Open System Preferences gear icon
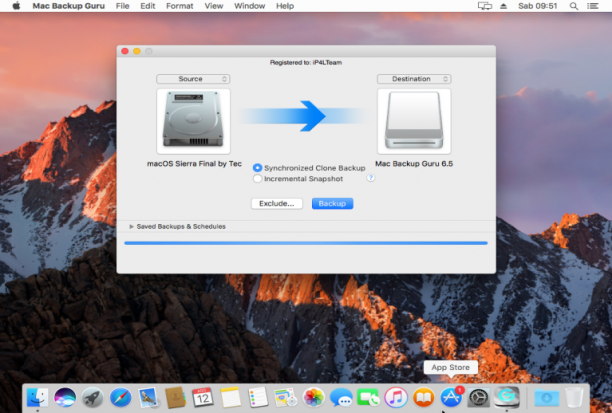 pyautogui.click(x=479, y=397)
